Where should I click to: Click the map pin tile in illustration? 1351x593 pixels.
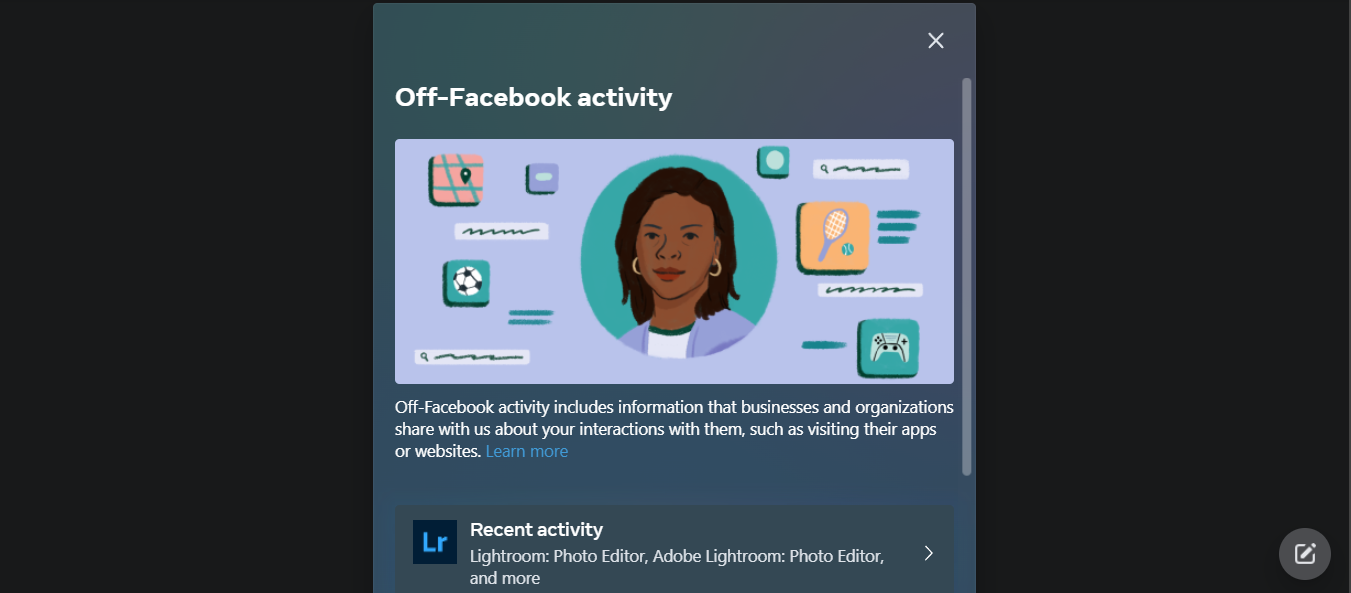[457, 180]
